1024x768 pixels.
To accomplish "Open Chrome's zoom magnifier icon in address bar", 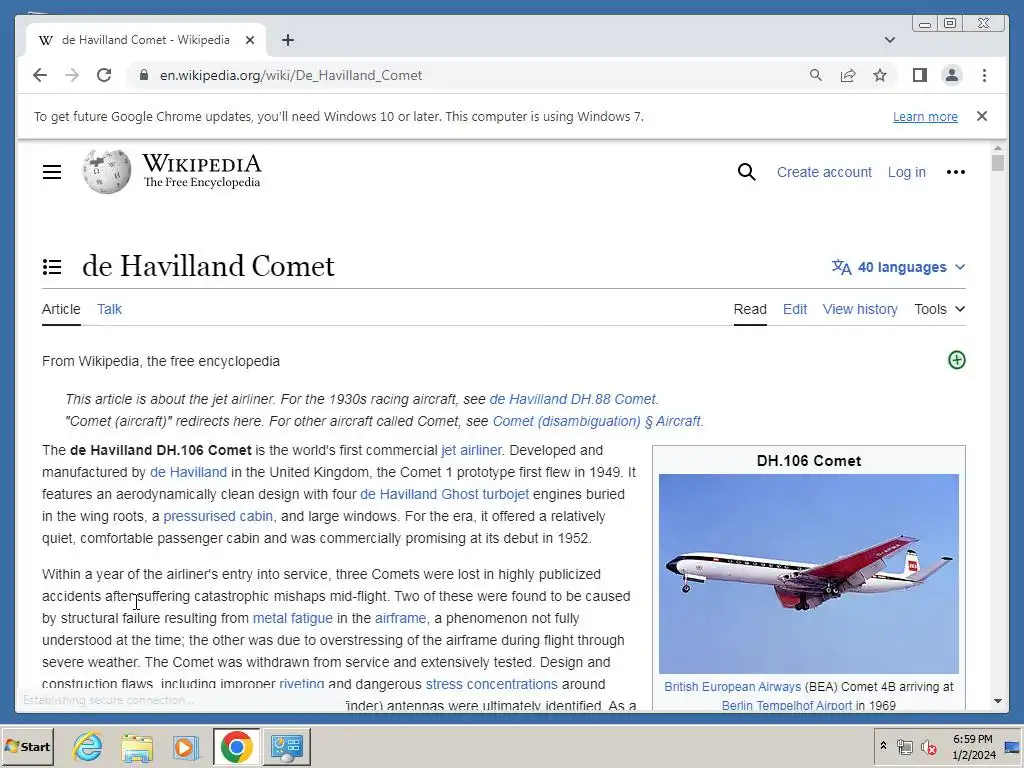I will pos(816,75).
